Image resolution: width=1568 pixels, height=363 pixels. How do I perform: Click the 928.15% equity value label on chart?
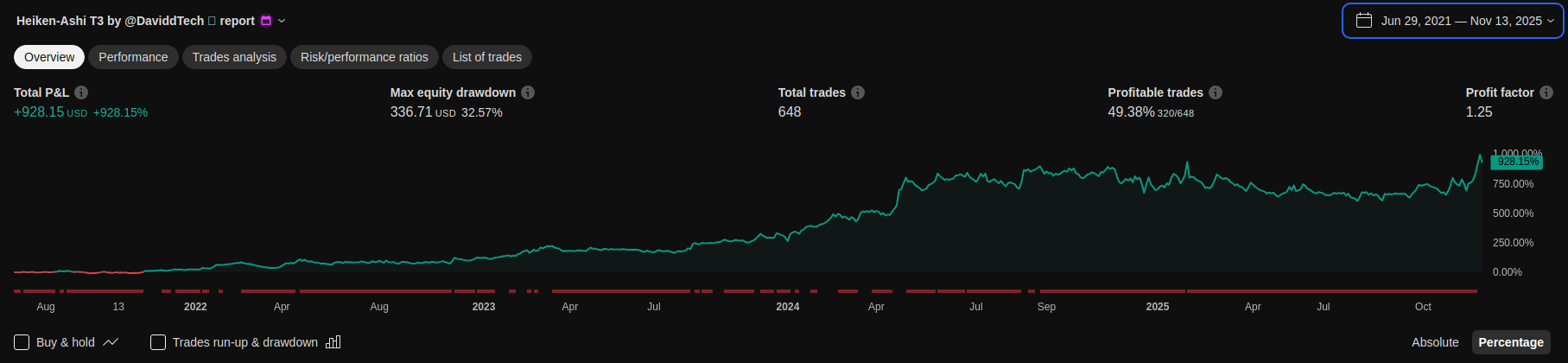tap(1517, 162)
